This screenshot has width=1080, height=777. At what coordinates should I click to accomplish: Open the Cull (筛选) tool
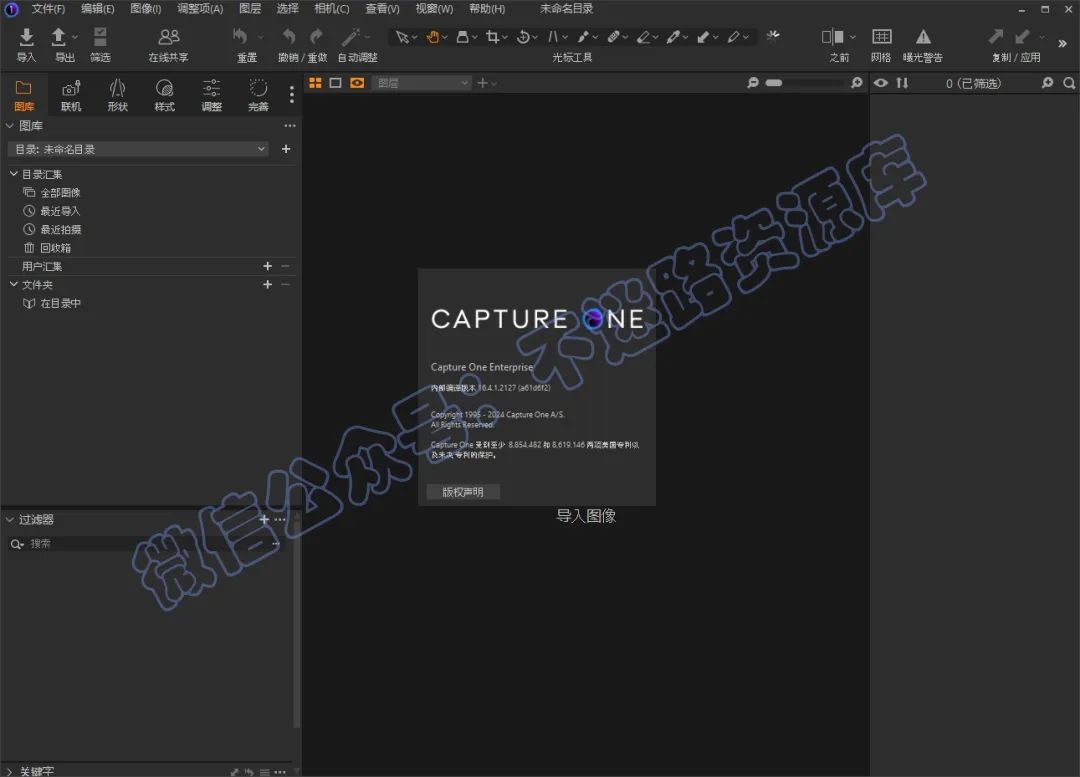101,37
